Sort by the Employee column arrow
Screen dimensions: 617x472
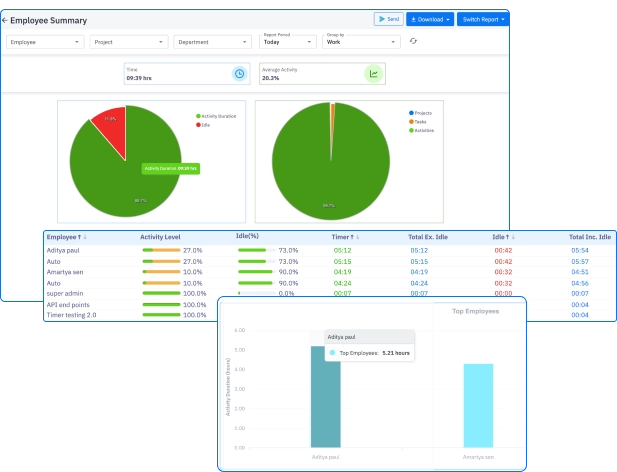[79, 237]
